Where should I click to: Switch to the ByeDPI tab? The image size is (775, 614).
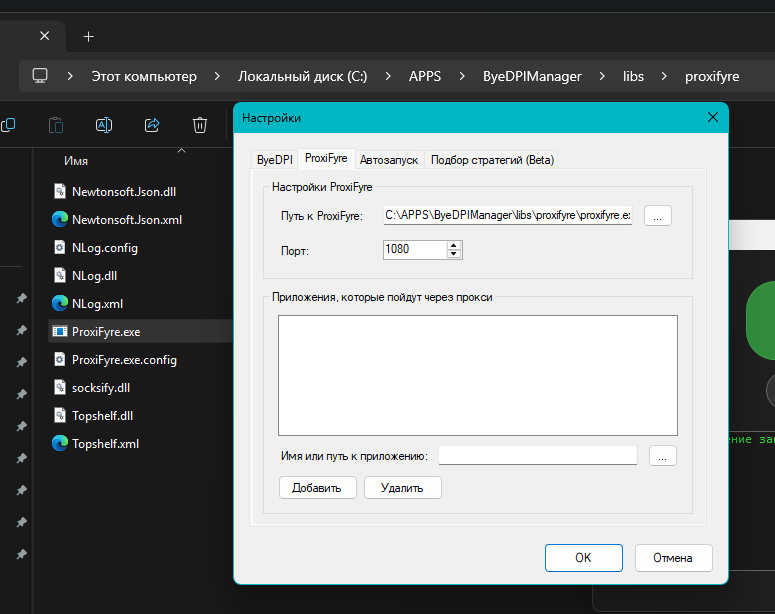coord(275,159)
